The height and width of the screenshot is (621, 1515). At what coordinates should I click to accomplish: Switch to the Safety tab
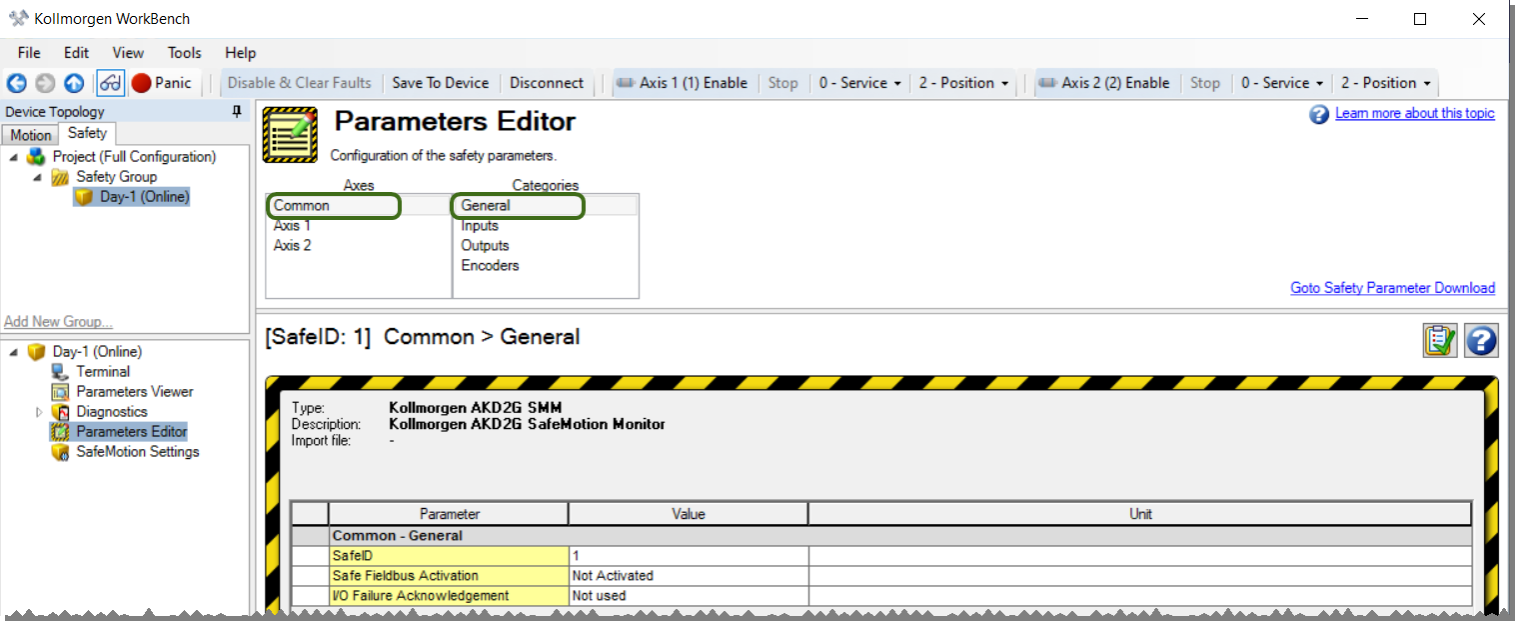click(87, 133)
